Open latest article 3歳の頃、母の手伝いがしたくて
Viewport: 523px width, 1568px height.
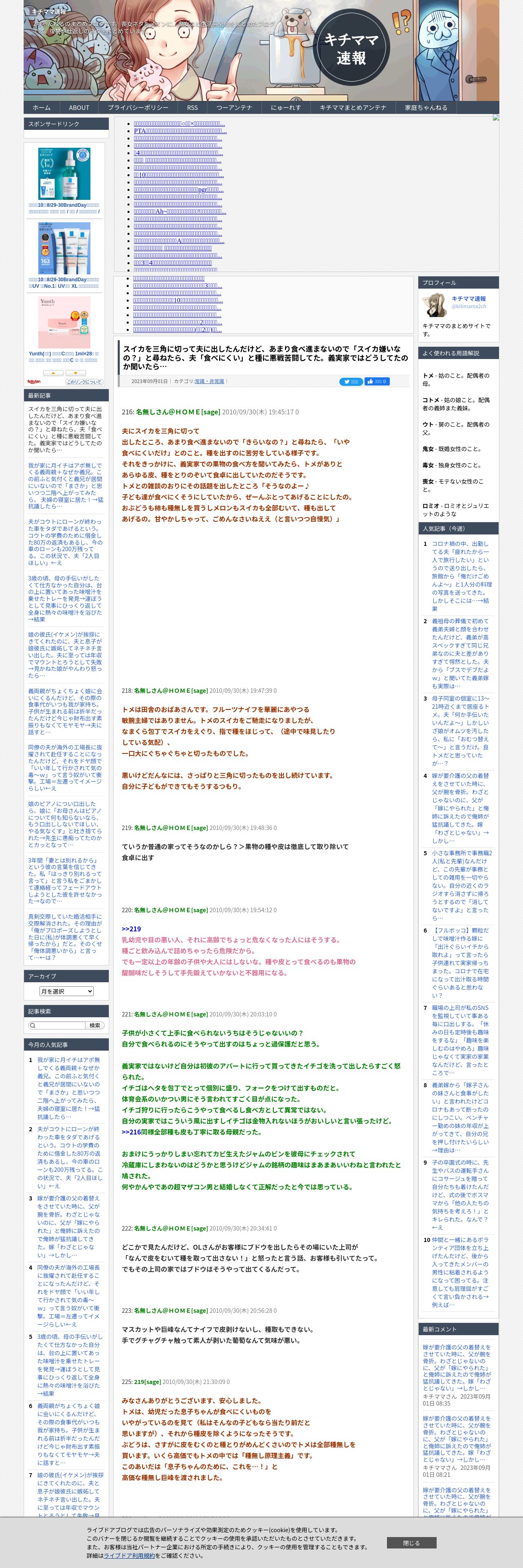pos(66,598)
